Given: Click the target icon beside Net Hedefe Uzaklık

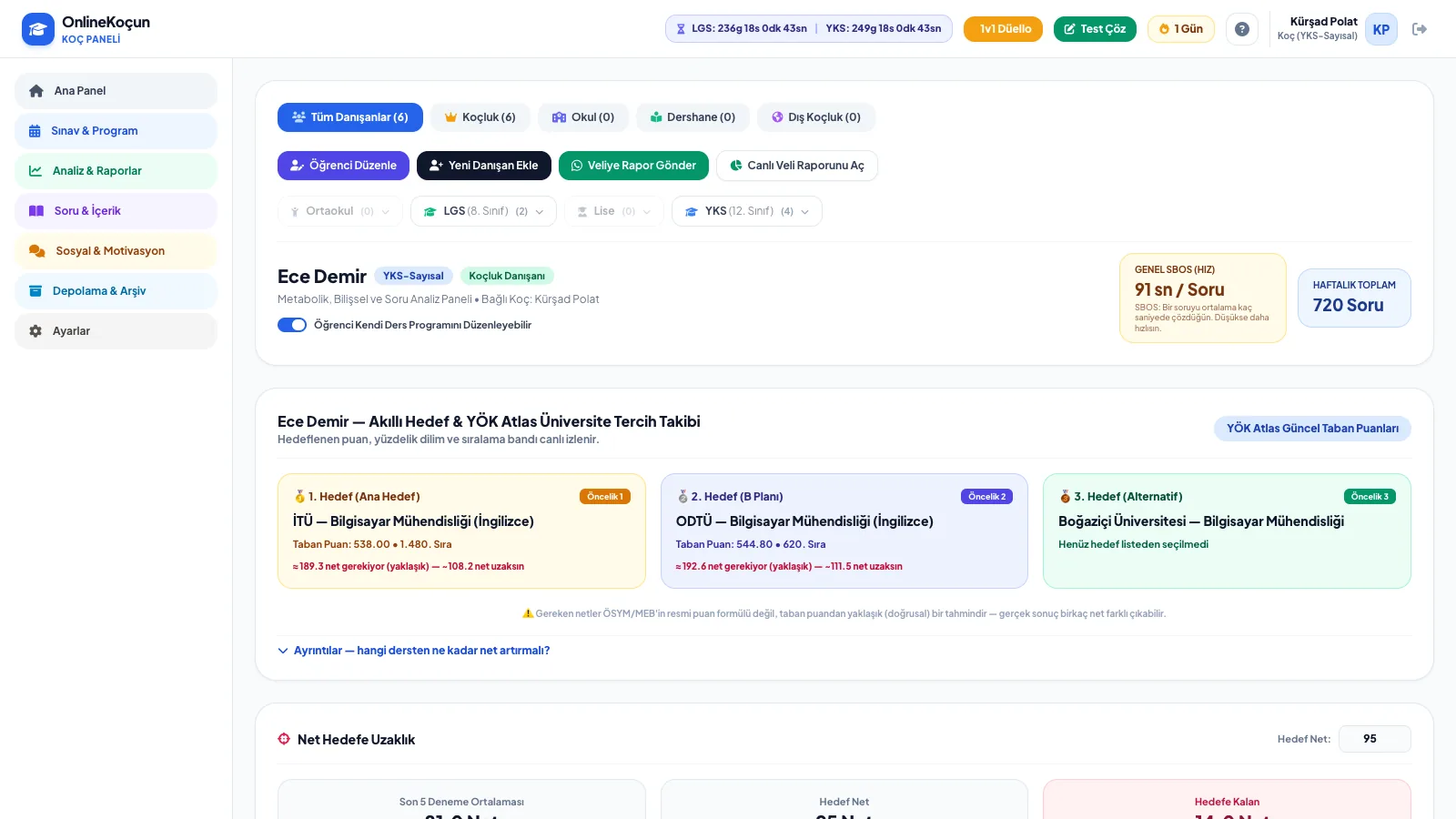Looking at the screenshot, I should [284, 739].
